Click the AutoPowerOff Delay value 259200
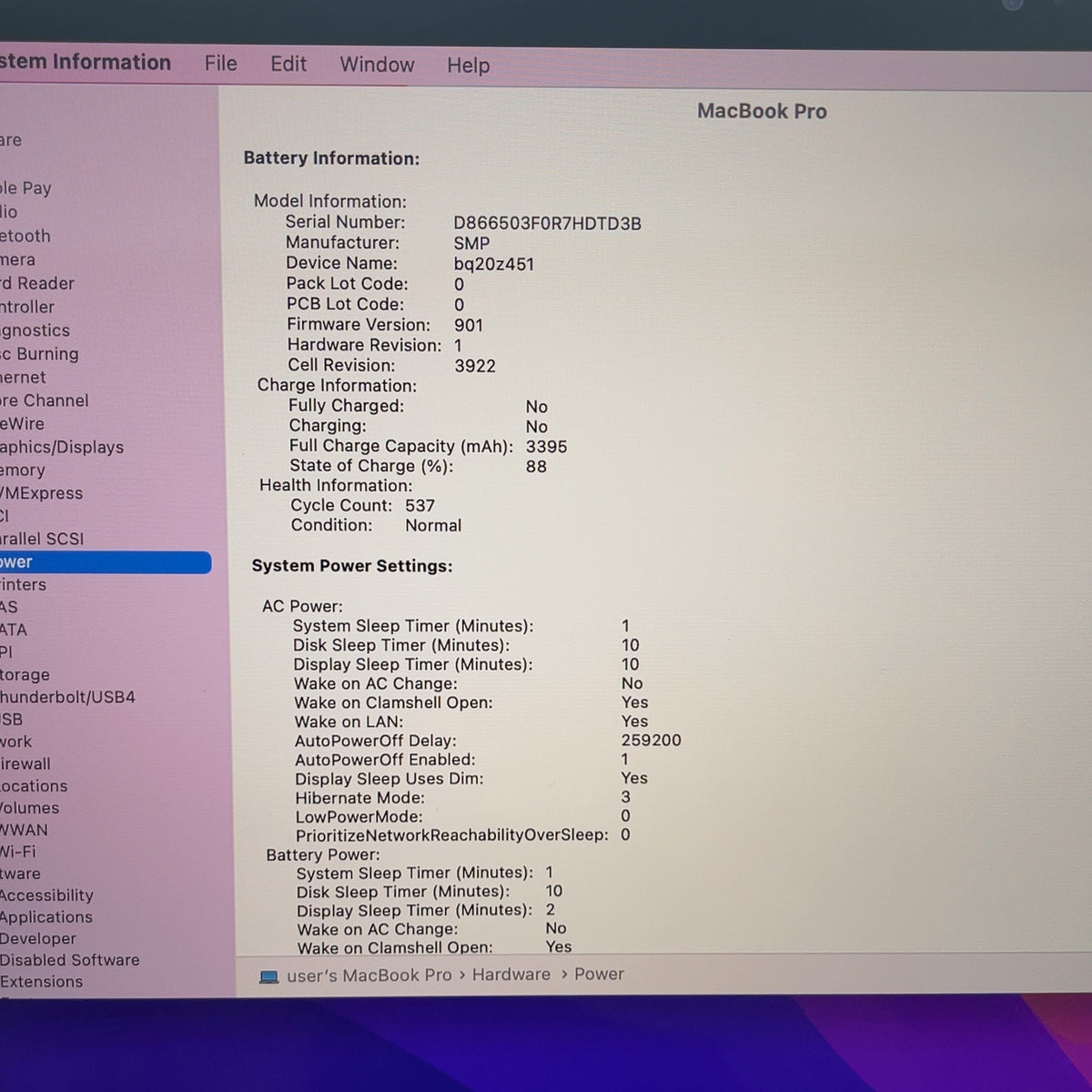The width and height of the screenshot is (1092, 1092). coord(651,740)
